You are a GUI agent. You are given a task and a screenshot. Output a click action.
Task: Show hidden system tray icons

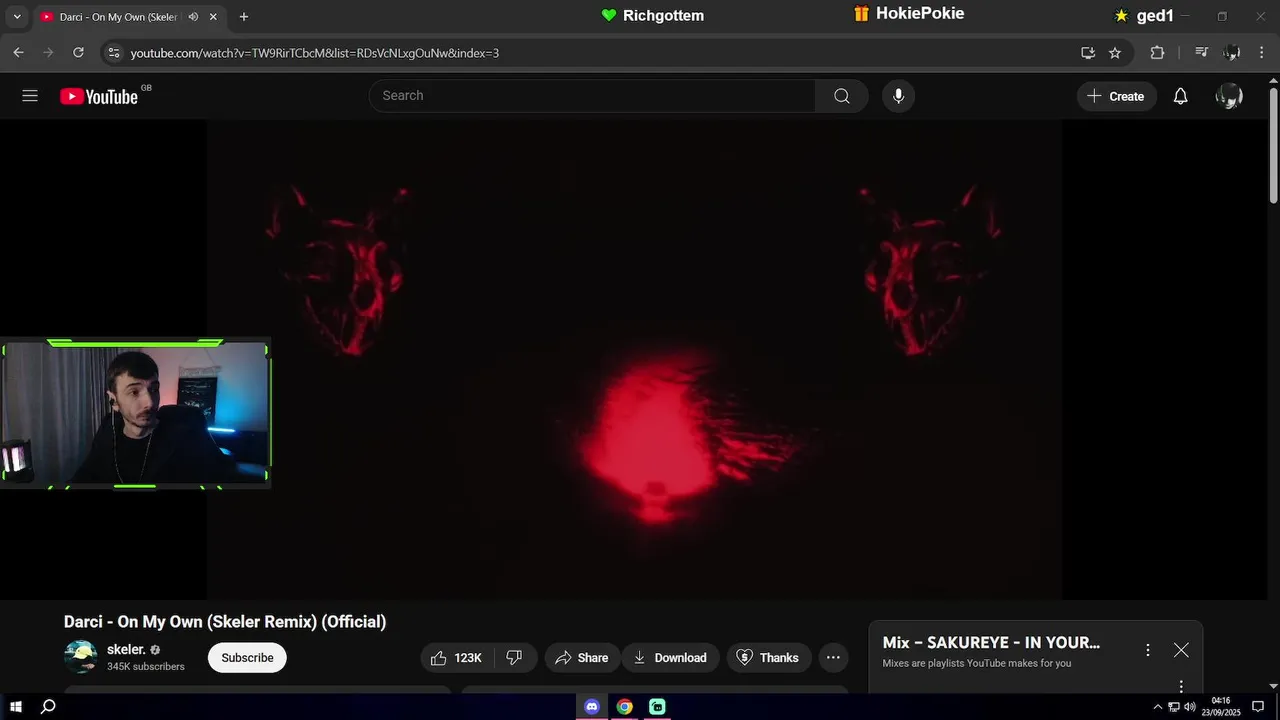[x=1158, y=707]
